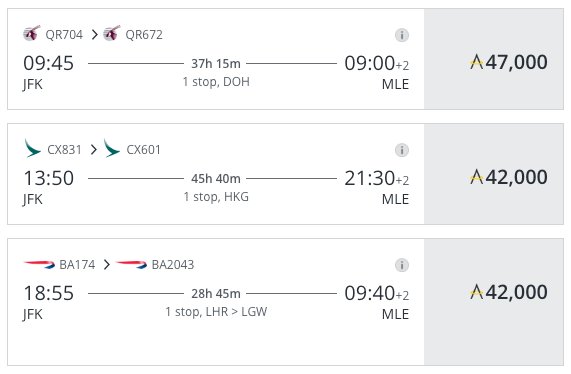Click the Qatar Airways logo beside QR672
This screenshot has height=374, width=571.
[x=112, y=34]
